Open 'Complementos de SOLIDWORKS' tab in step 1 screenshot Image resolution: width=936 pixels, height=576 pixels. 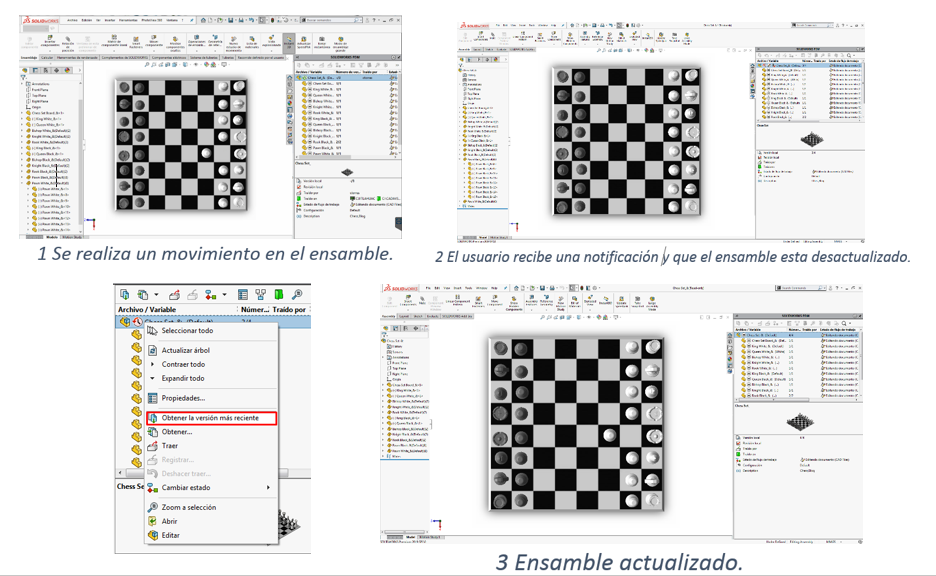click(x=124, y=58)
